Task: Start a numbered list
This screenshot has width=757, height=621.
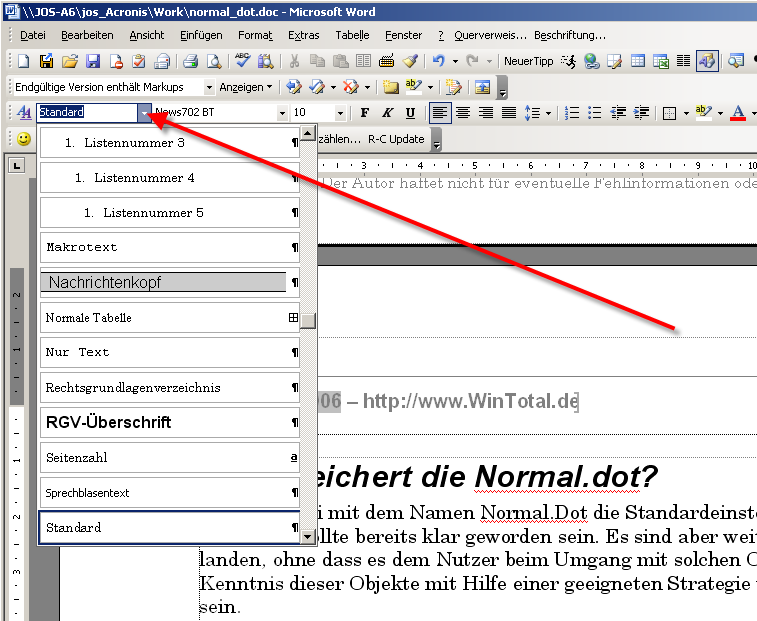Action: click(x=573, y=113)
